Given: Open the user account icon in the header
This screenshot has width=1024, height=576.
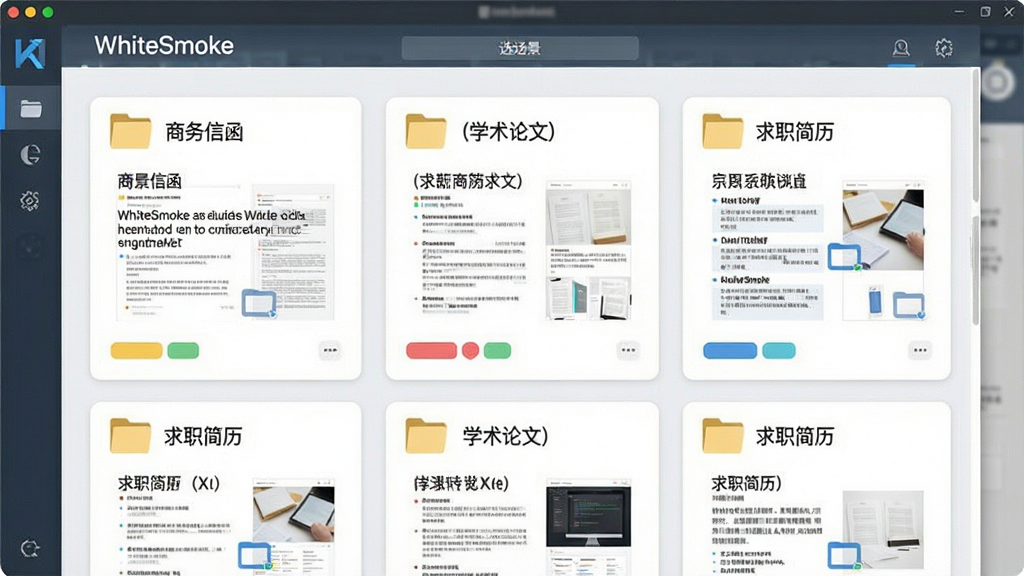Looking at the screenshot, I should pyautogui.click(x=901, y=48).
